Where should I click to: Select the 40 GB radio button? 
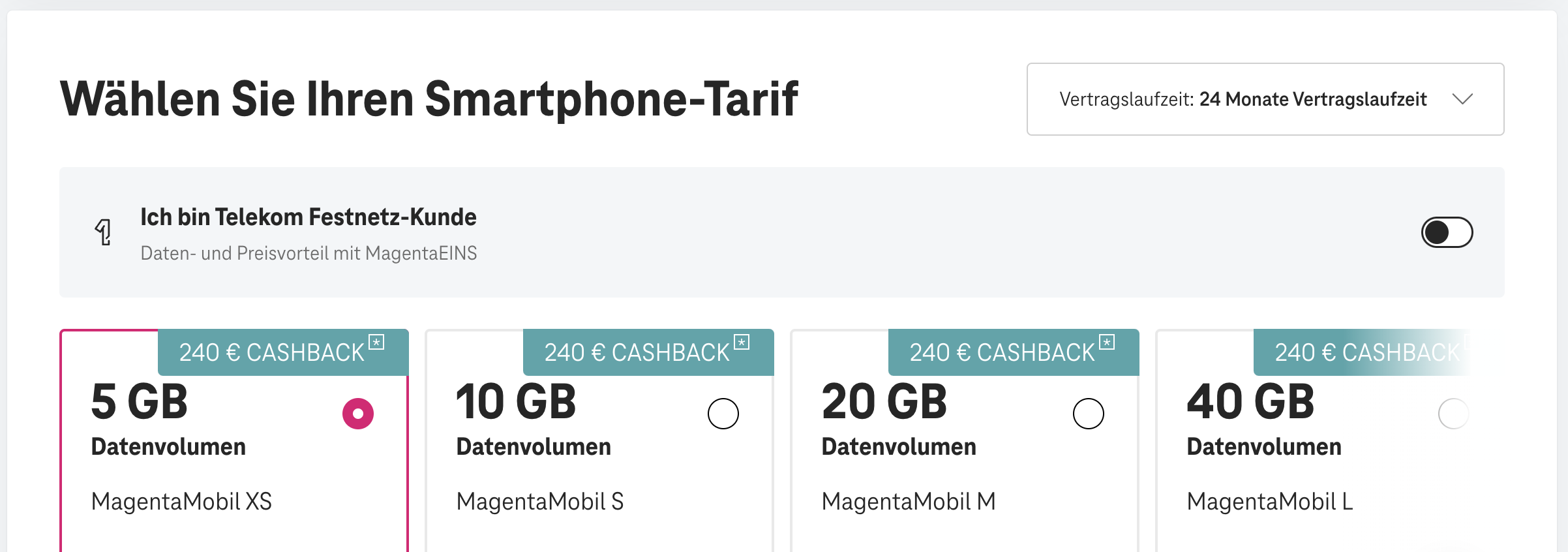click(x=1453, y=414)
